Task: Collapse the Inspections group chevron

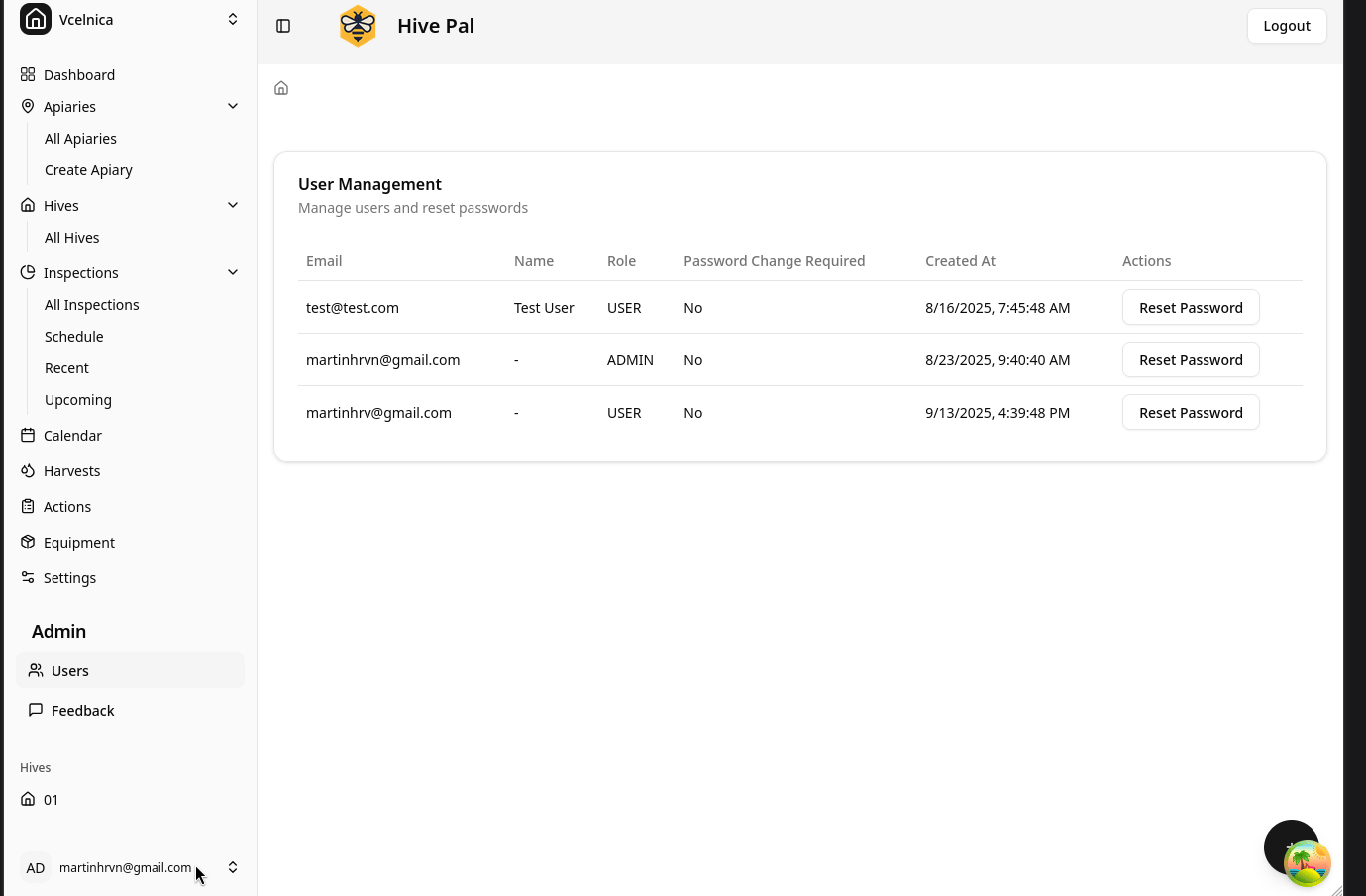Action: 233,273
